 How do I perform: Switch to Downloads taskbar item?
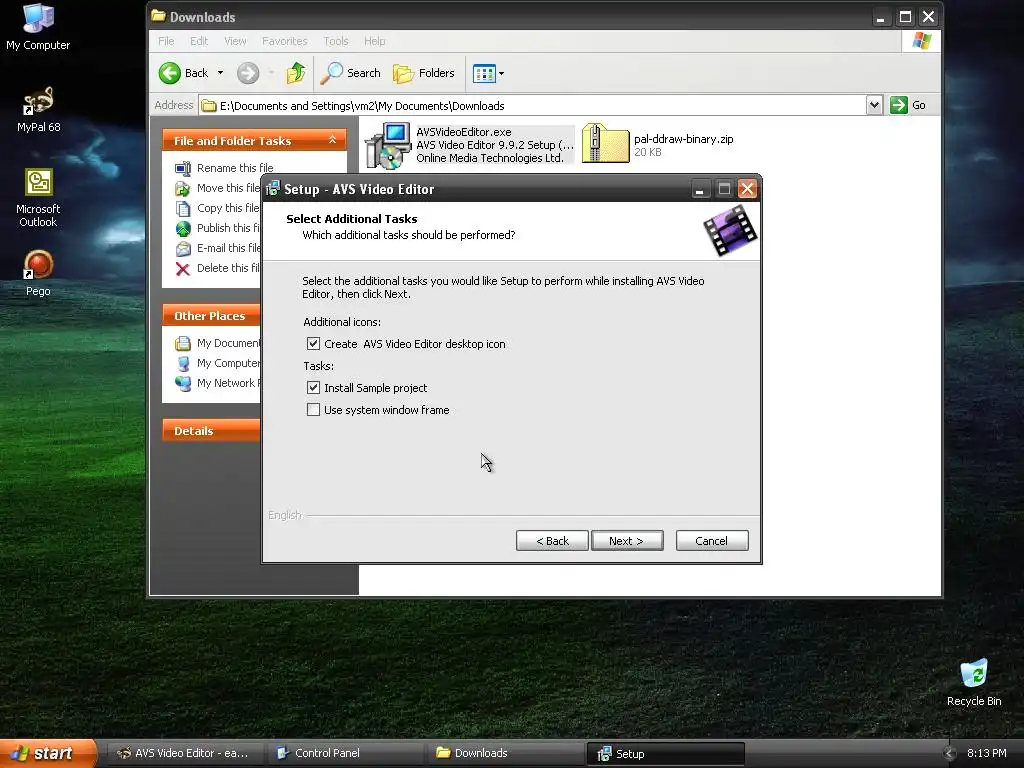505,753
